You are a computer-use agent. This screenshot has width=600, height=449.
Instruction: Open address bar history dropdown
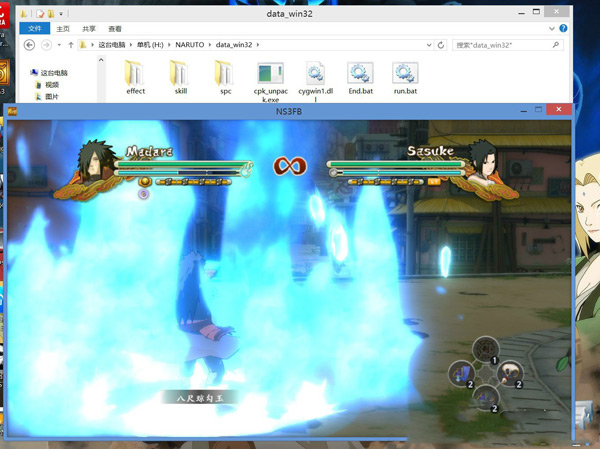[429, 45]
